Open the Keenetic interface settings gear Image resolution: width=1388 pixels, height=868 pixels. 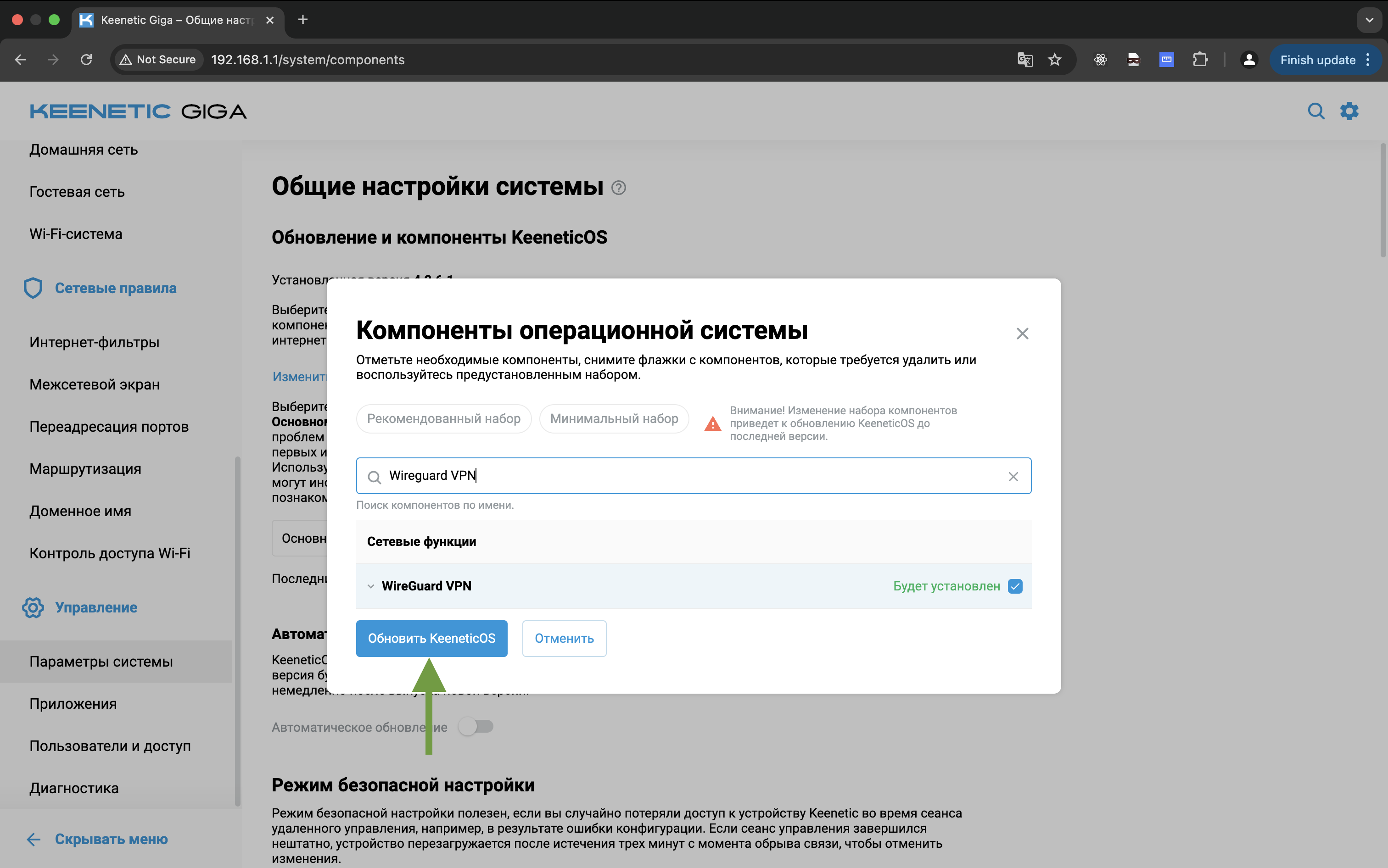coord(1349,111)
